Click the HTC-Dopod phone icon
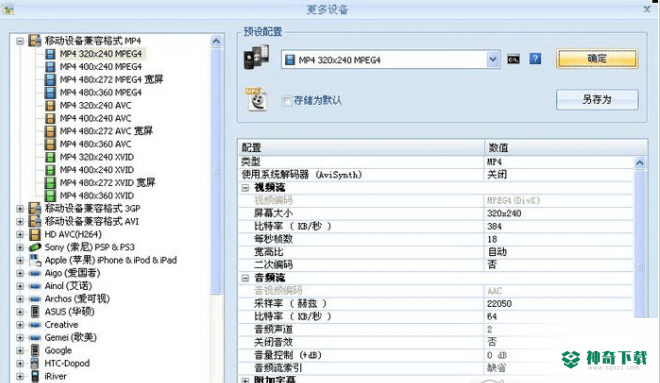Image resolution: width=660 pixels, height=383 pixels. pyautogui.click(x=35, y=364)
